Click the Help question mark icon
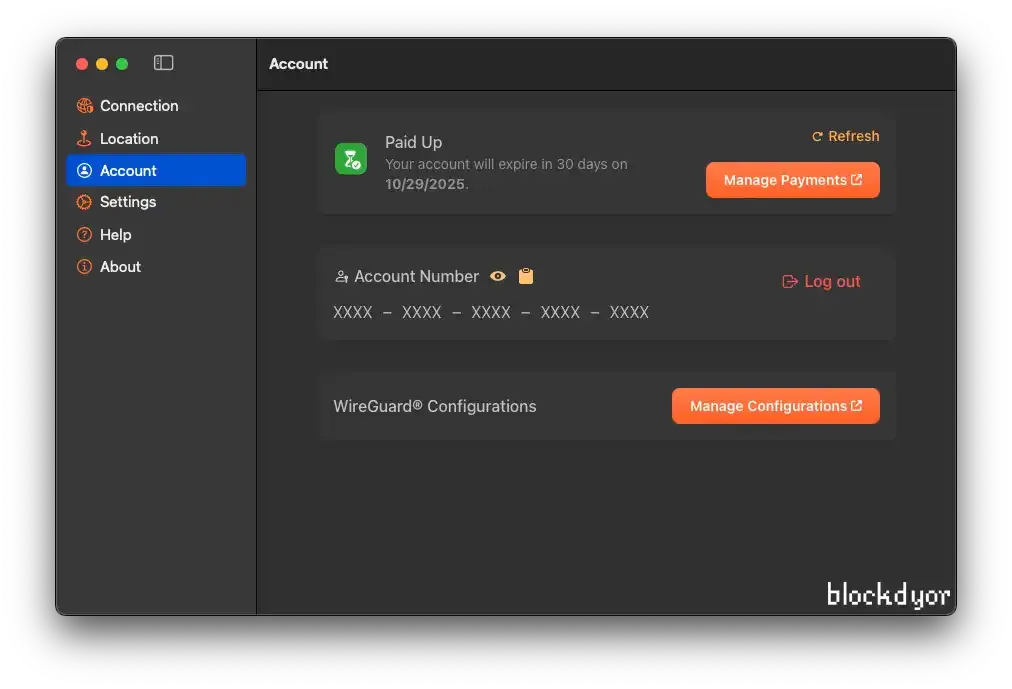This screenshot has width=1012, height=689. 85,235
